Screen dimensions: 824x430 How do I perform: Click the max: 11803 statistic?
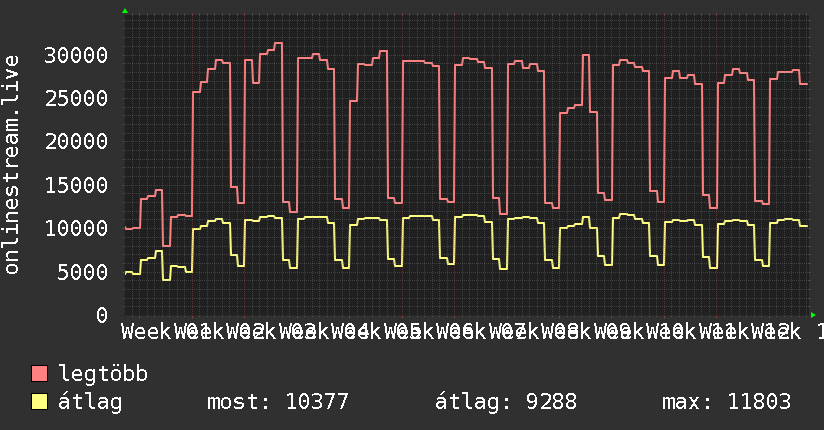pos(726,402)
